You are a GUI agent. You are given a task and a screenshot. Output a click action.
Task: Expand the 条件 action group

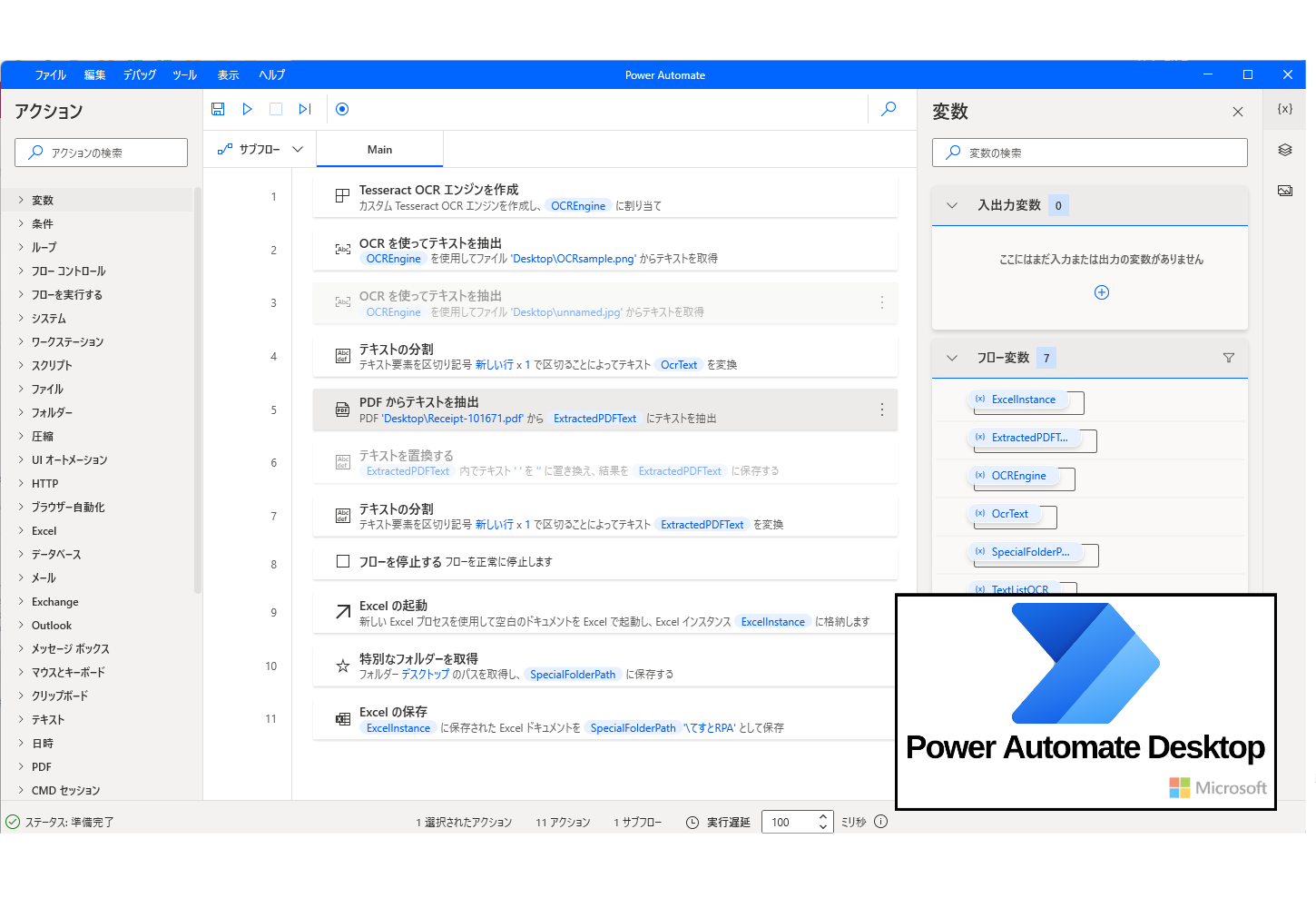(22, 223)
